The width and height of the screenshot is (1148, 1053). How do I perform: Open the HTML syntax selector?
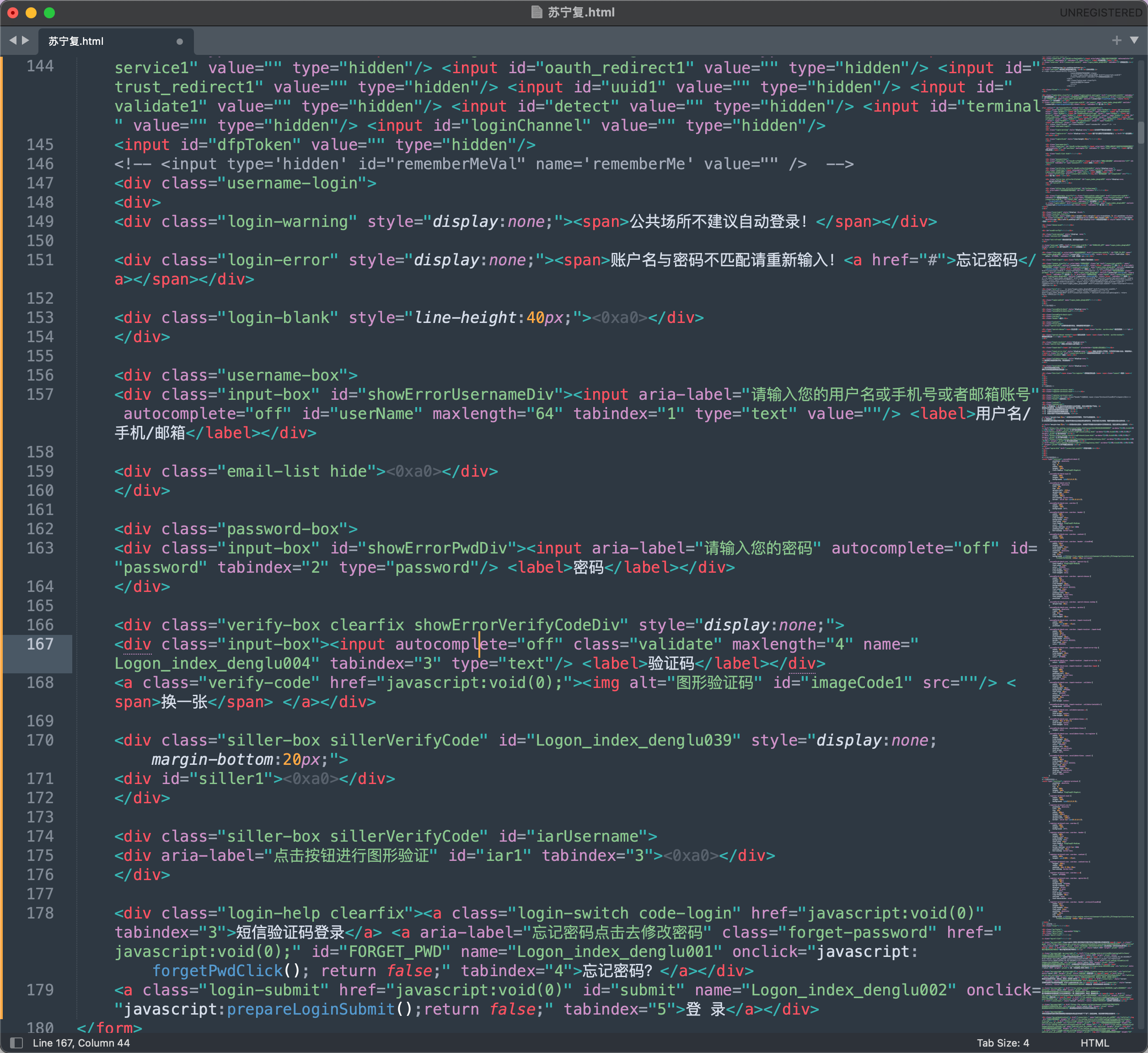coord(1094,1043)
